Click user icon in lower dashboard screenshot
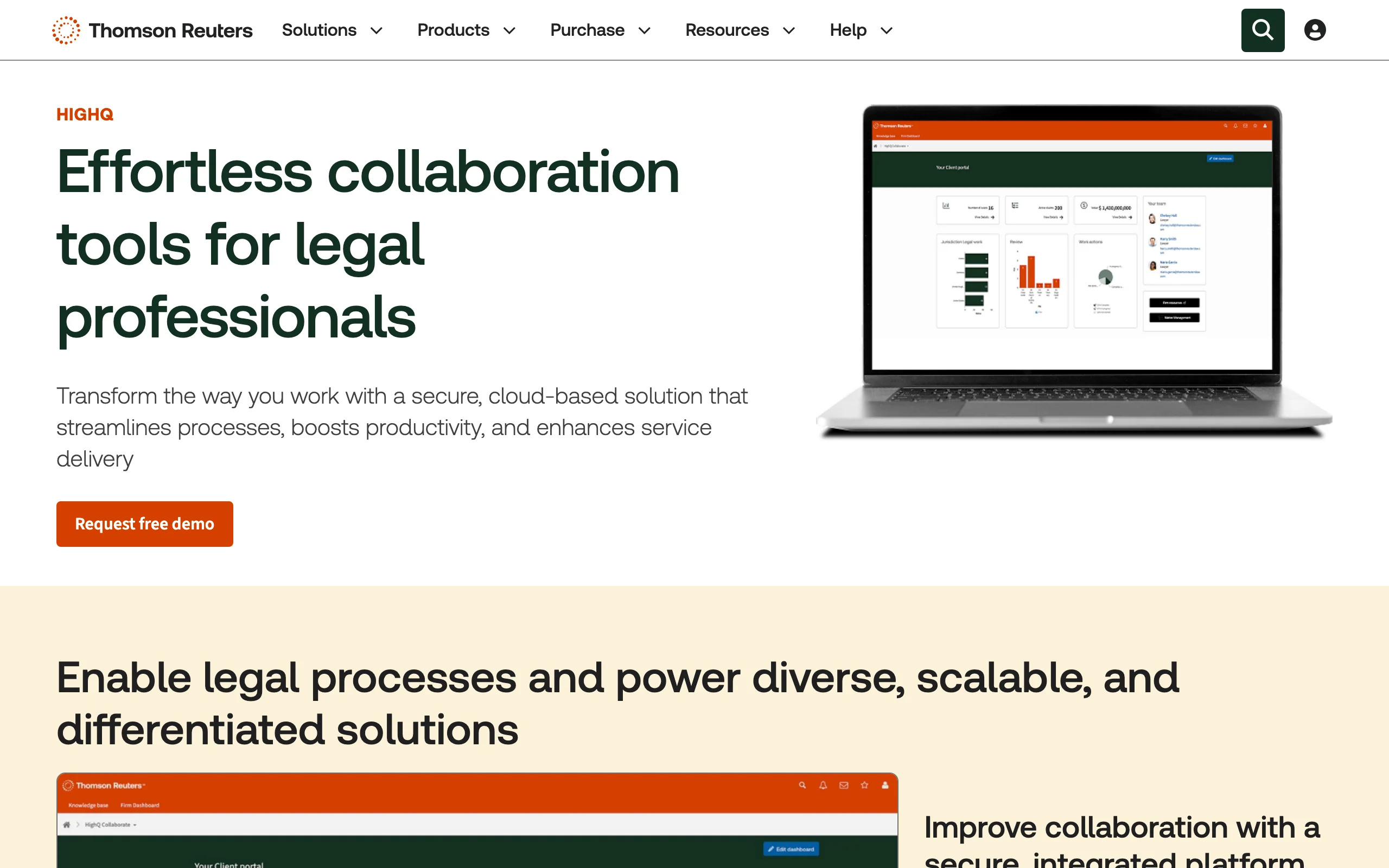 (884, 786)
